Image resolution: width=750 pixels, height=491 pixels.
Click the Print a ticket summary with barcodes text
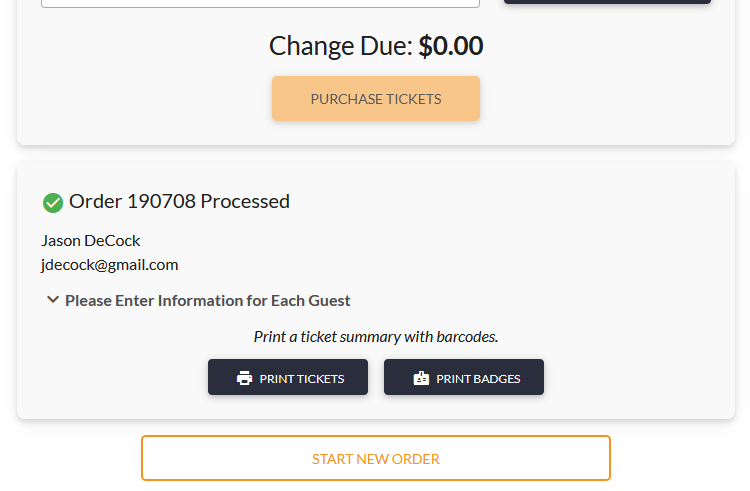(376, 337)
